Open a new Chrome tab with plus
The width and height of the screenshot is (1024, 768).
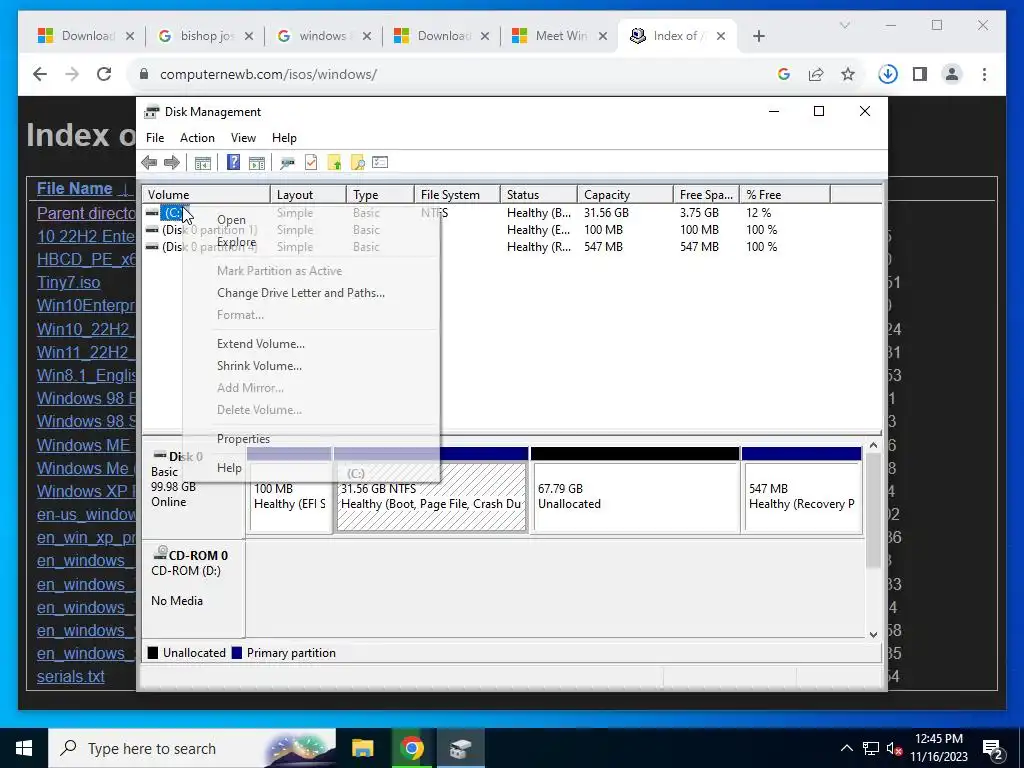[x=758, y=36]
